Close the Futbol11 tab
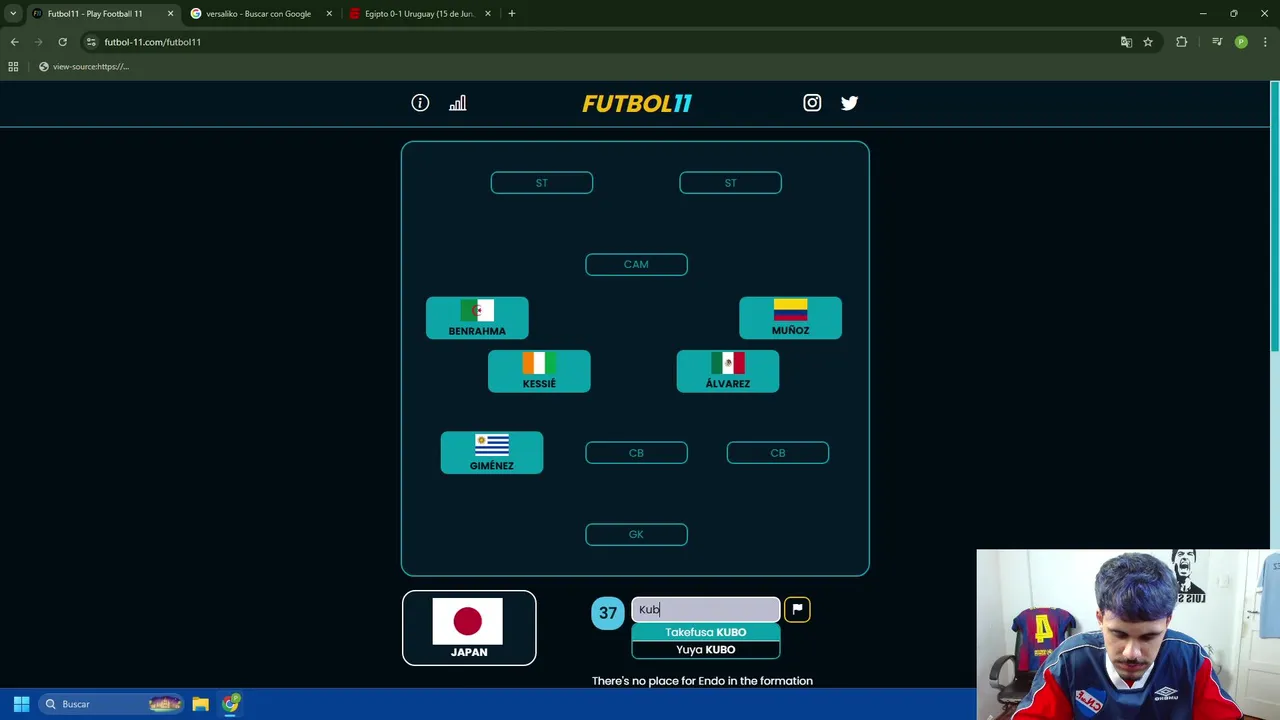The height and width of the screenshot is (720, 1280). pos(170,14)
